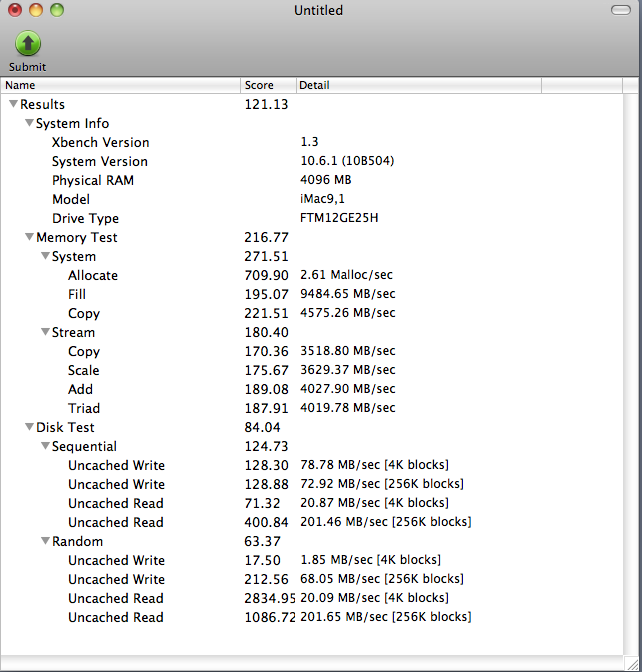Image resolution: width=642 pixels, height=672 pixels.
Task: Click detail 201.46 MB/sec [256K blocks]
Action: click(386, 522)
